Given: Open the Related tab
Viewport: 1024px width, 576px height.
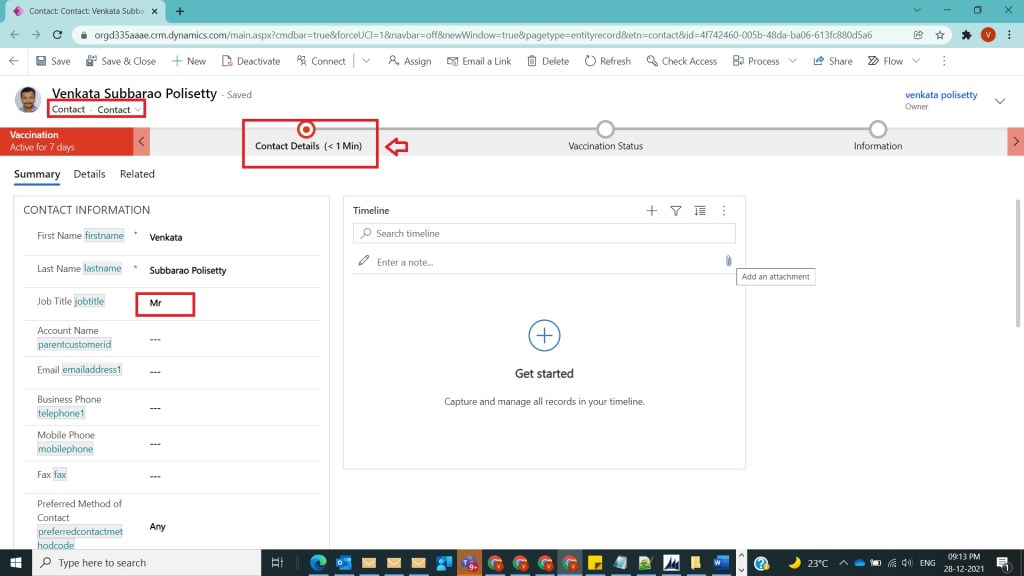Looking at the screenshot, I should click(137, 174).
